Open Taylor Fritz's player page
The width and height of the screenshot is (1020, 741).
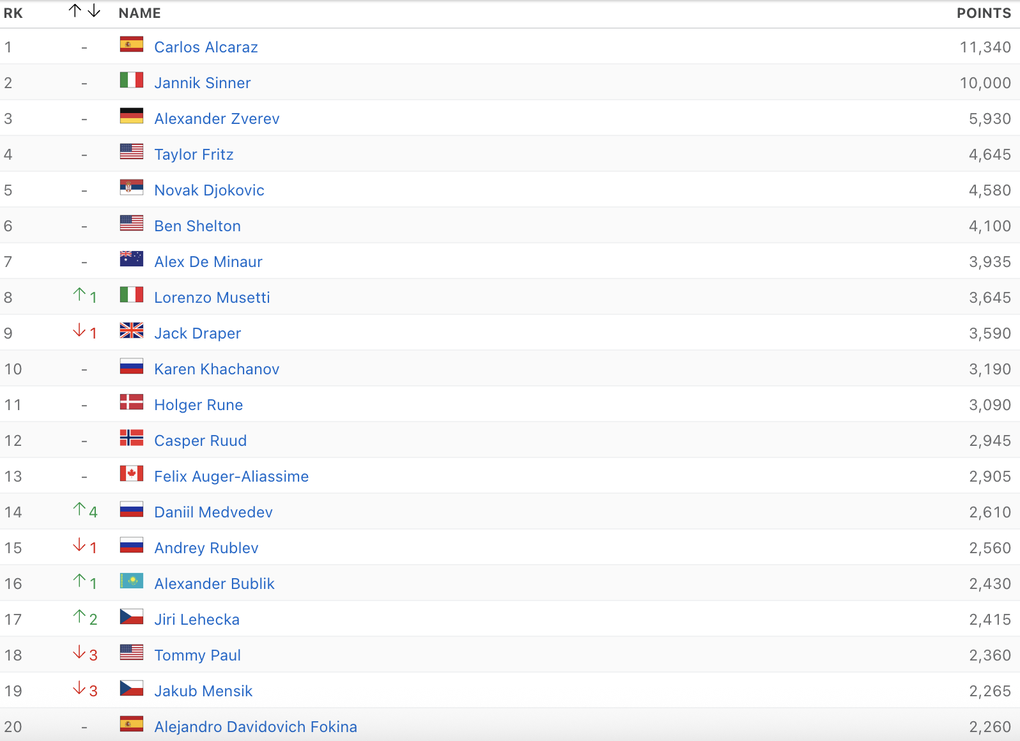pos(193,155)
